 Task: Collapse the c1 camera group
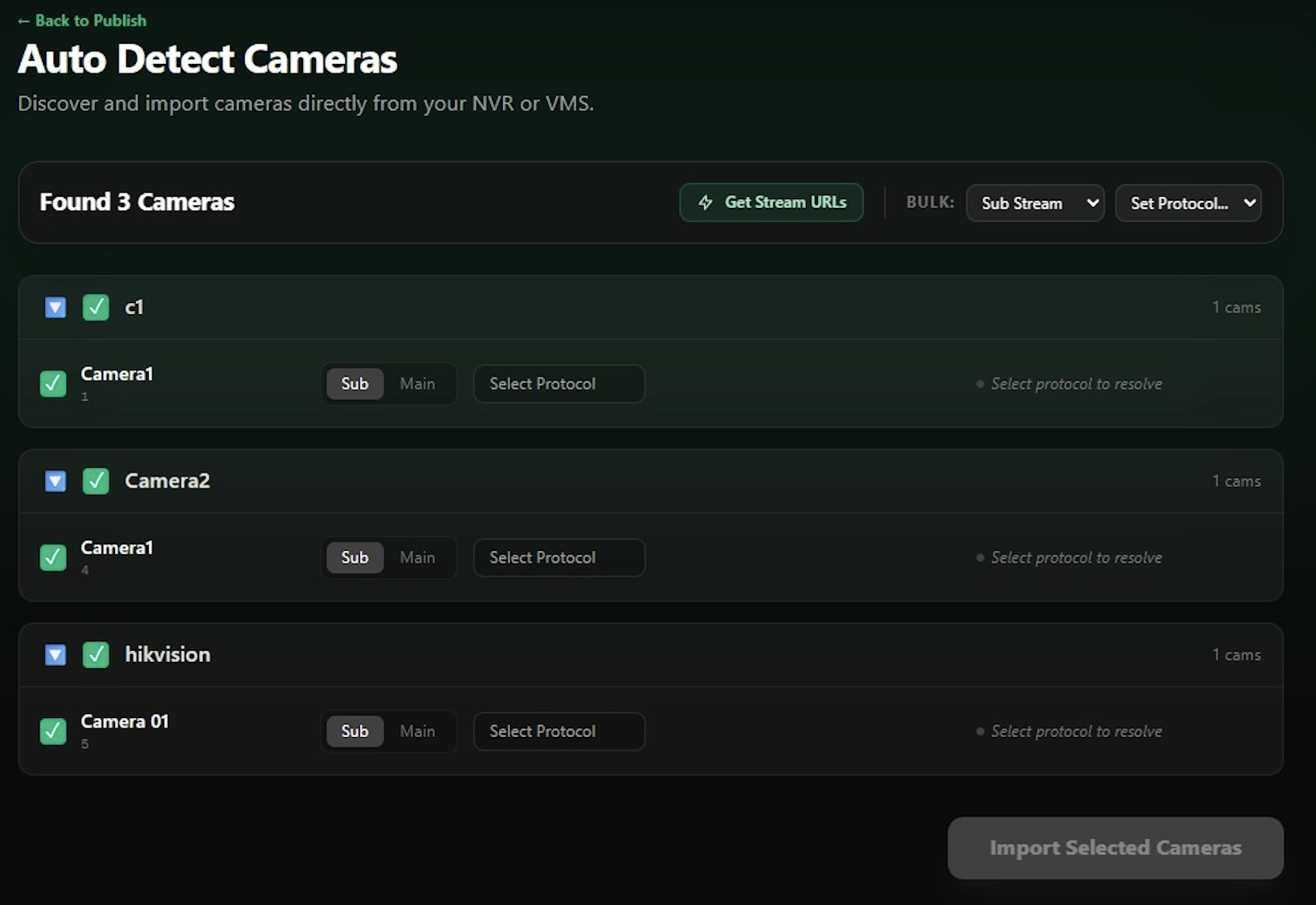[x=54, y=307]
